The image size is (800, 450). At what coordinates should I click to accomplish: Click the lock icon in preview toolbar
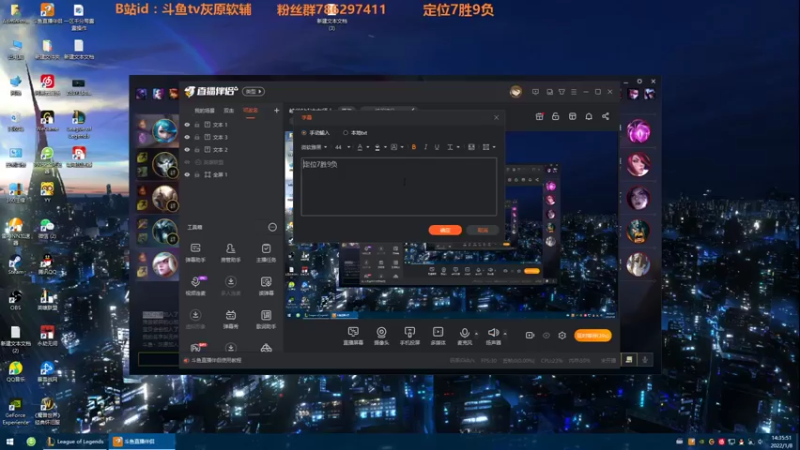(556, 116)
